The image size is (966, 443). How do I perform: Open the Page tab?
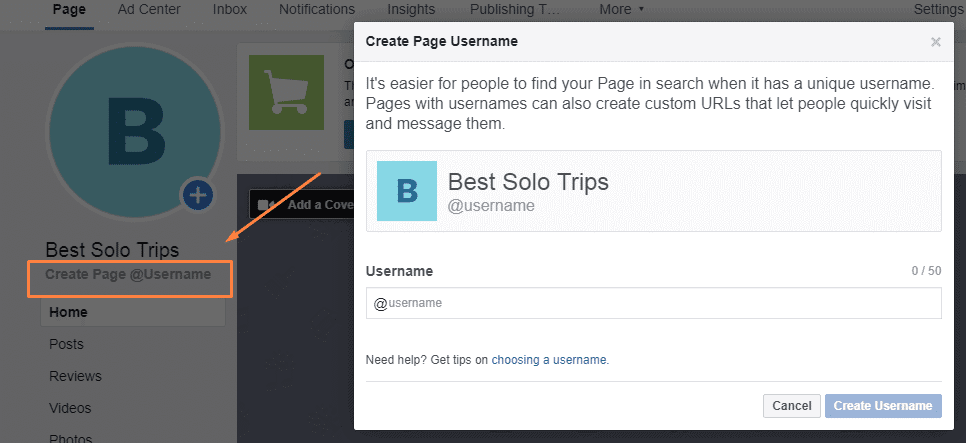click(69, 9)
